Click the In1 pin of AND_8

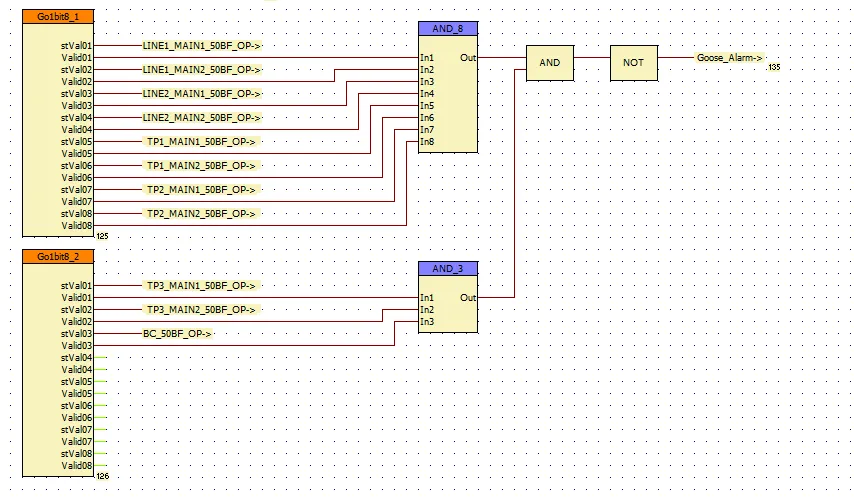tap(427, 58)
